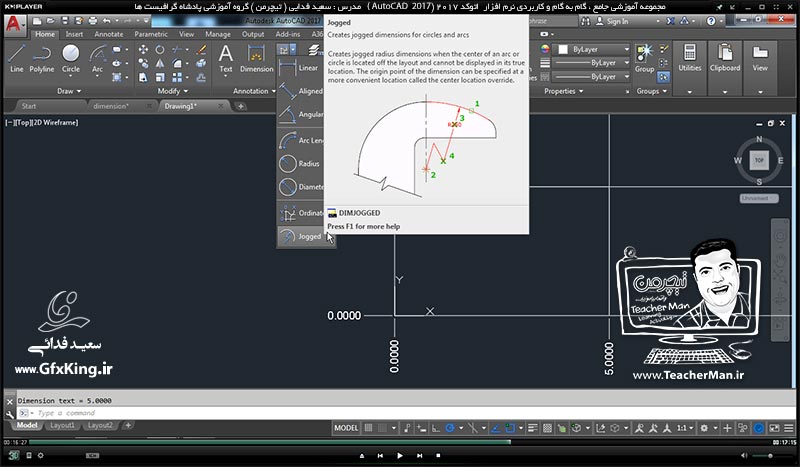Screen dimensions: 800x467
Task: Choose Ordinate dimension from the list
Action: click(301, 213)
